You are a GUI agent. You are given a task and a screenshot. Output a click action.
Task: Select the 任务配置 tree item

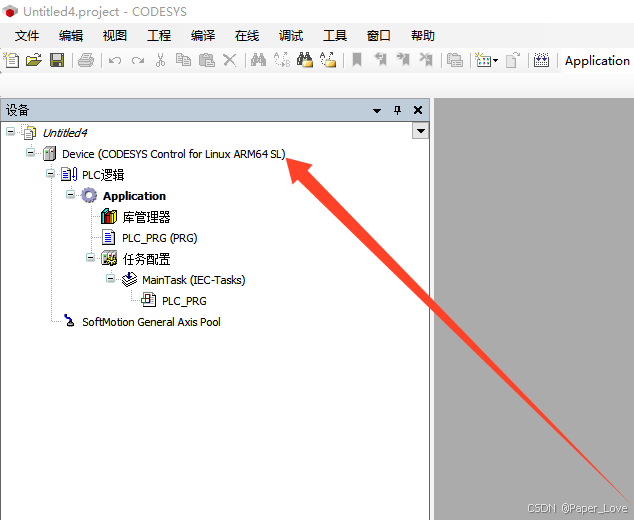[146, 259]
